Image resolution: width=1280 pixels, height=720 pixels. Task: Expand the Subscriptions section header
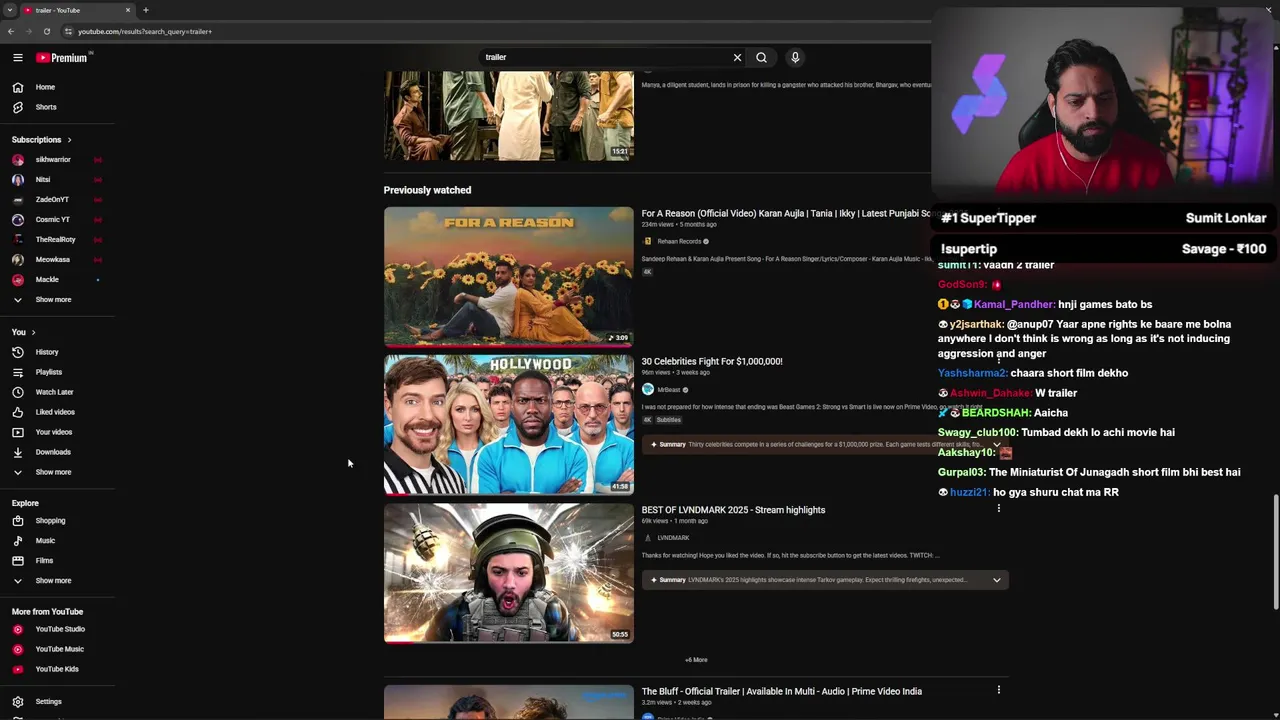[x=42, y=140]
